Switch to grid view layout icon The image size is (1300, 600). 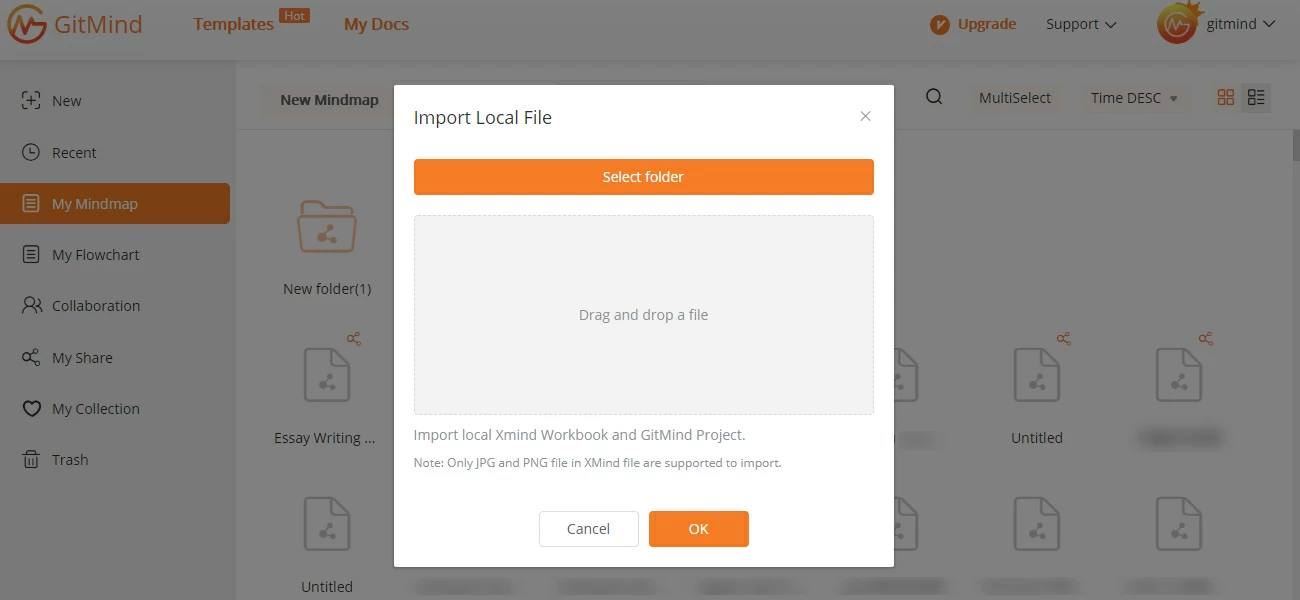pos(1226,97)
